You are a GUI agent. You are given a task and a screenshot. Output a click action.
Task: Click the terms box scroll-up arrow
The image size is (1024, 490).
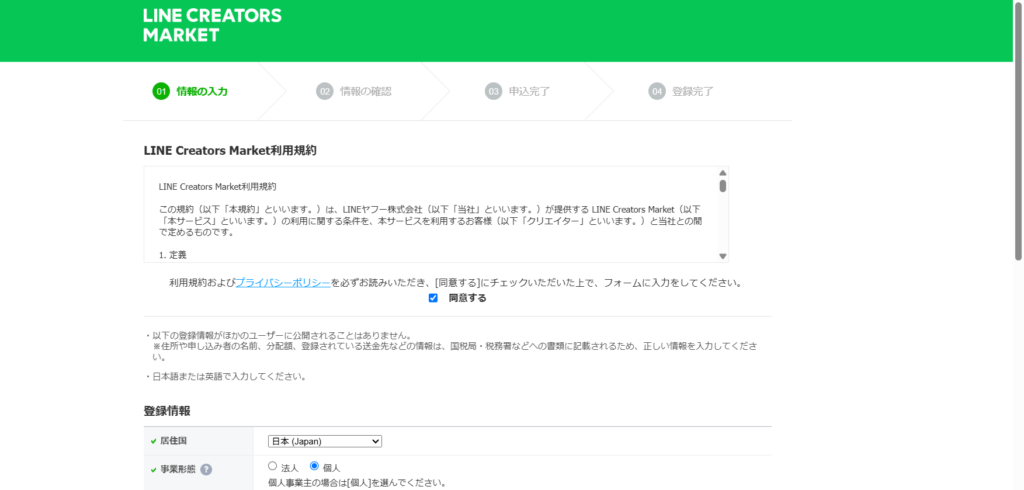pos(722,173)
